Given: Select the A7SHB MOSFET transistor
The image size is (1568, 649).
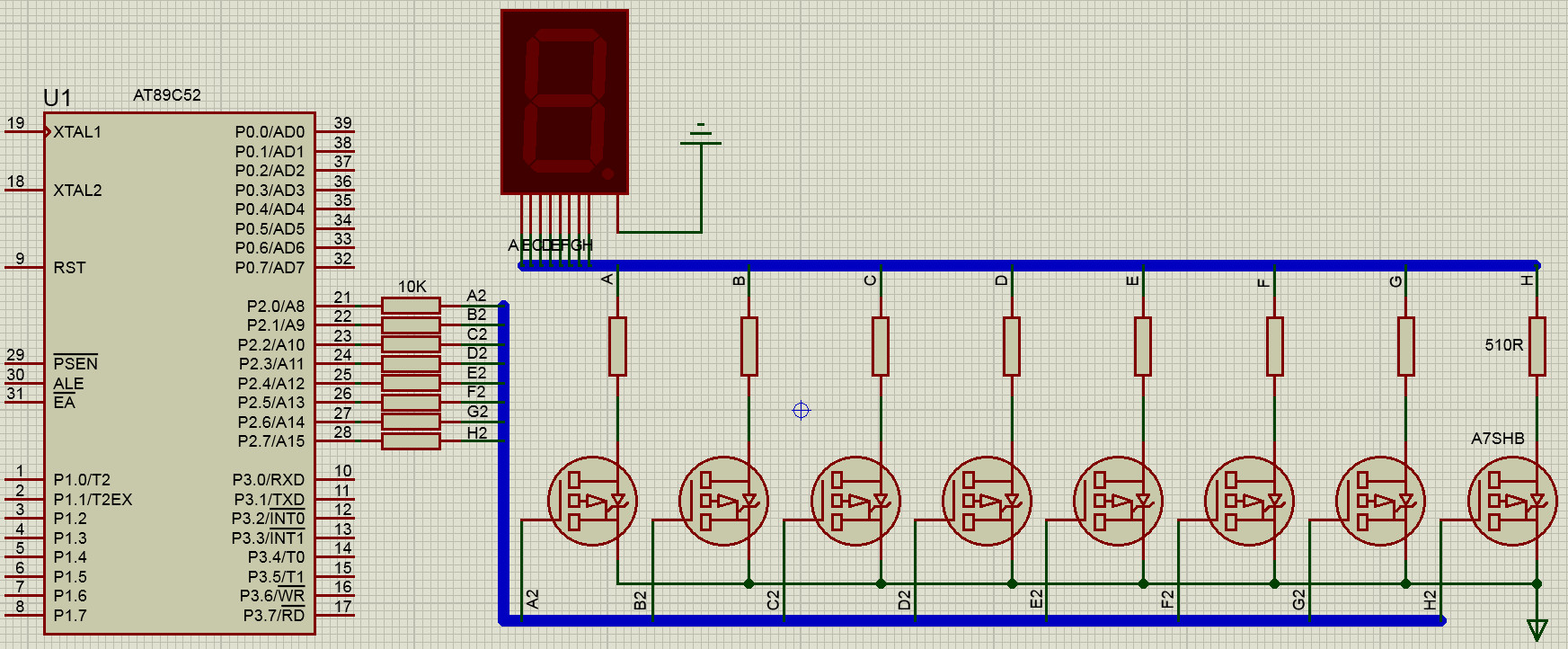Looking at the screenshot, I should click(x=1512, y=501).
